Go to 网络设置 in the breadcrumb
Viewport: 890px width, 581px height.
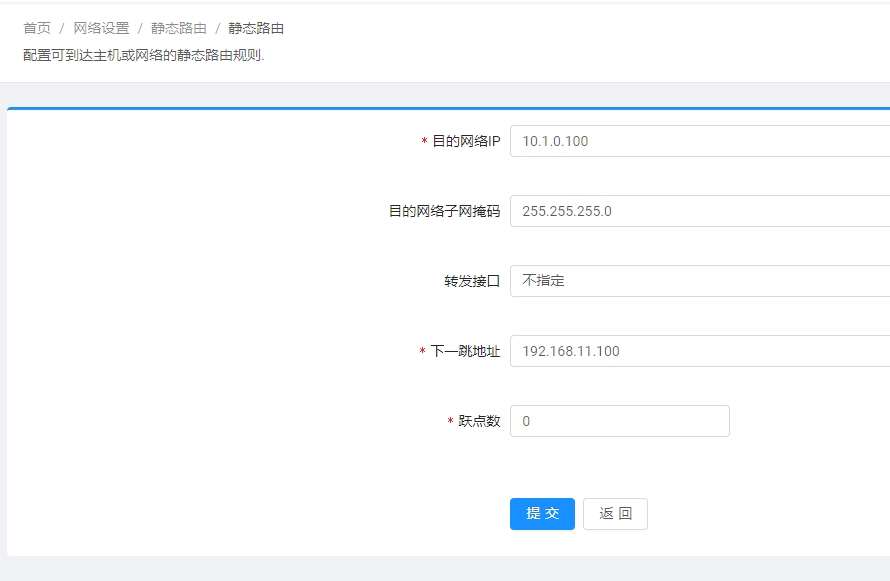[101, 28]
